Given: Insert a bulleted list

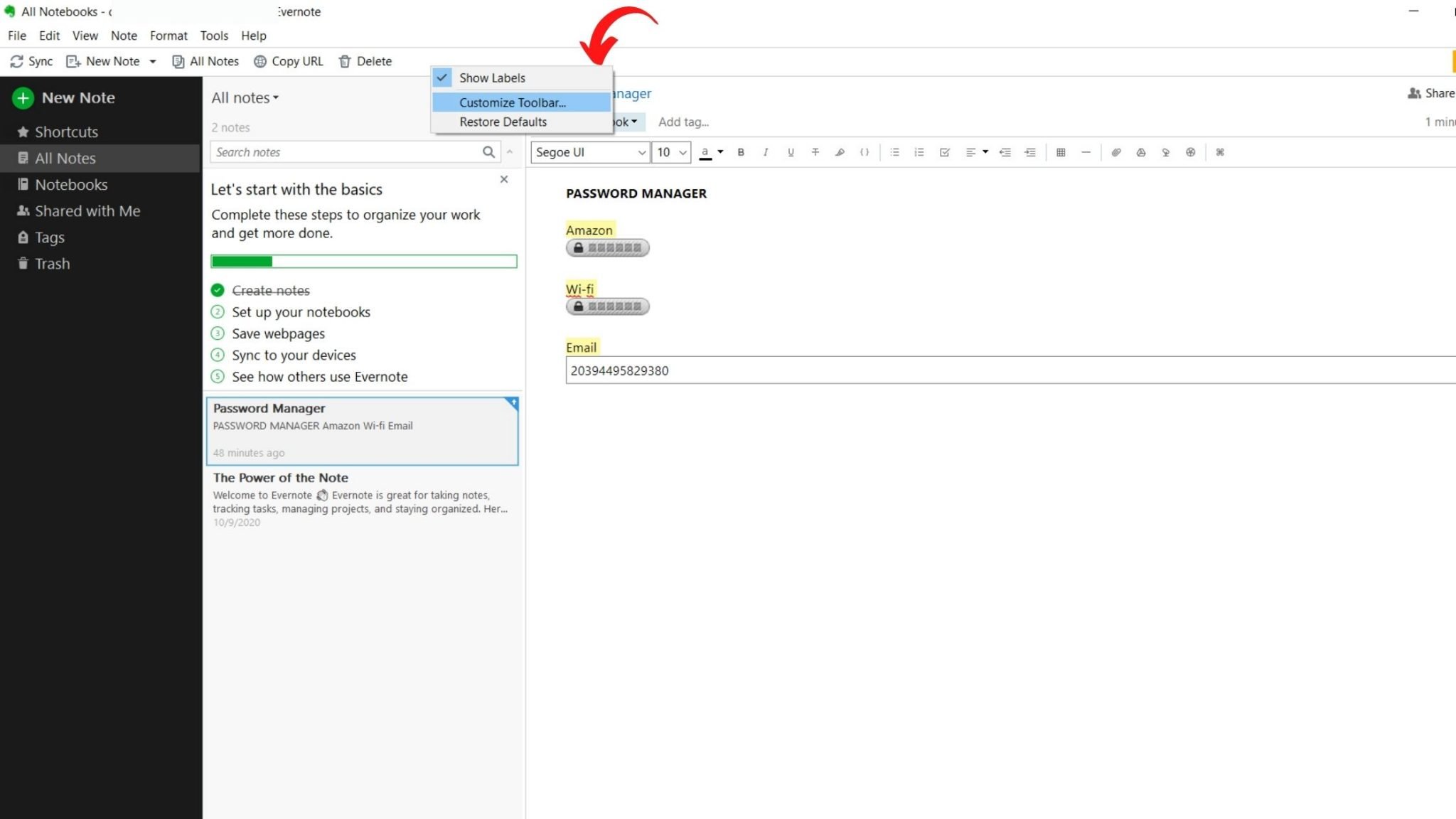Looking at the screenshot, I should pyautogui.click(x=895, y=152).
